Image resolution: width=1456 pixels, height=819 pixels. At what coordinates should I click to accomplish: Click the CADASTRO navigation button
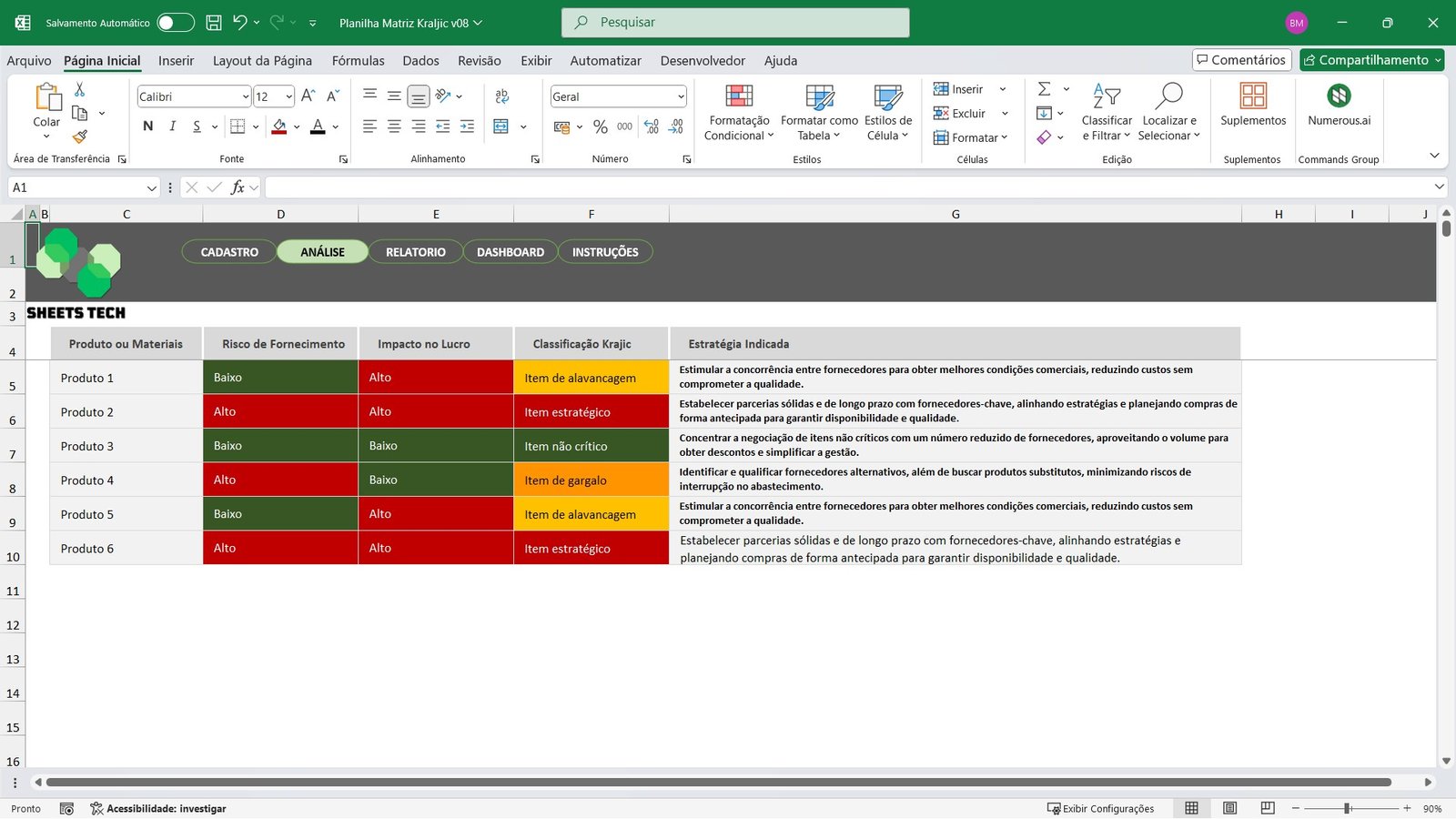click(229, 252)
